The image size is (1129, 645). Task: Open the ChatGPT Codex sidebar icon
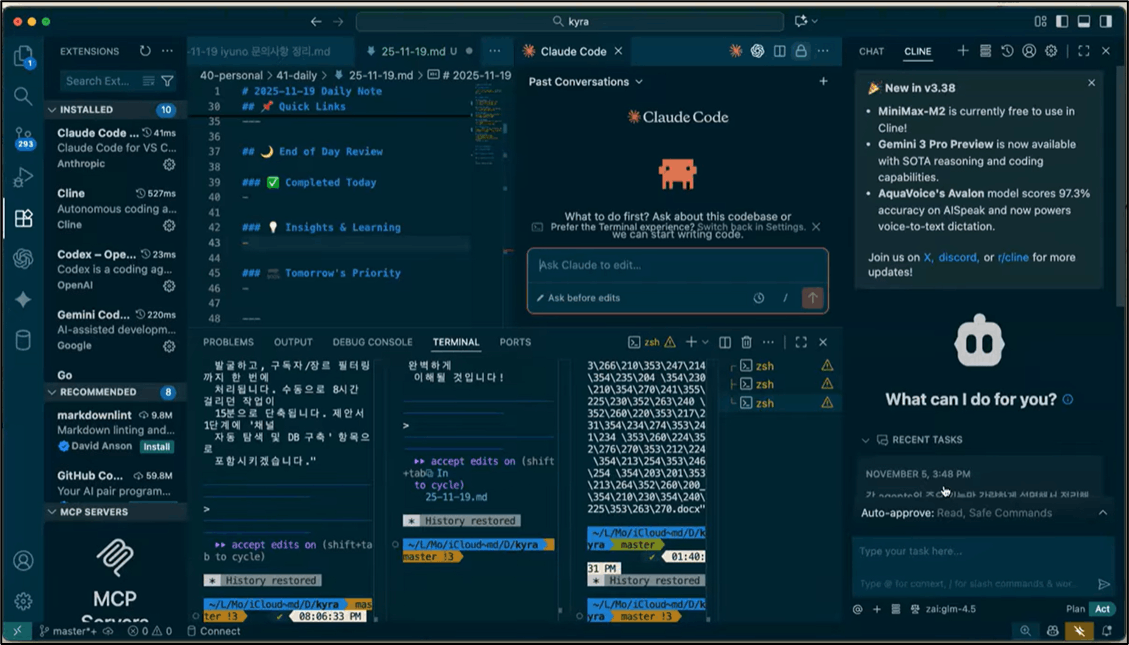point(23,258)
